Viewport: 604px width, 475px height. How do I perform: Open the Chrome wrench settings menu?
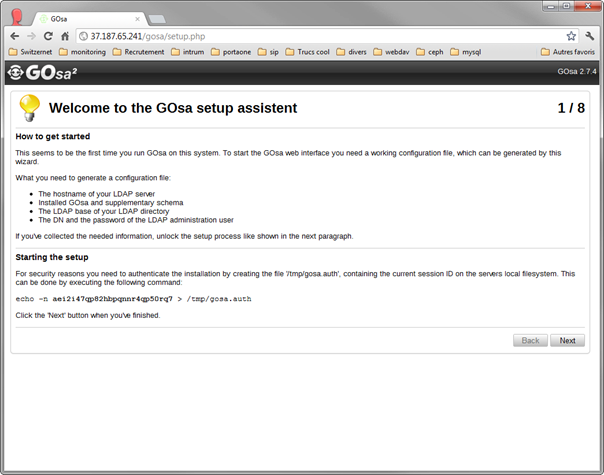(590, 36)
